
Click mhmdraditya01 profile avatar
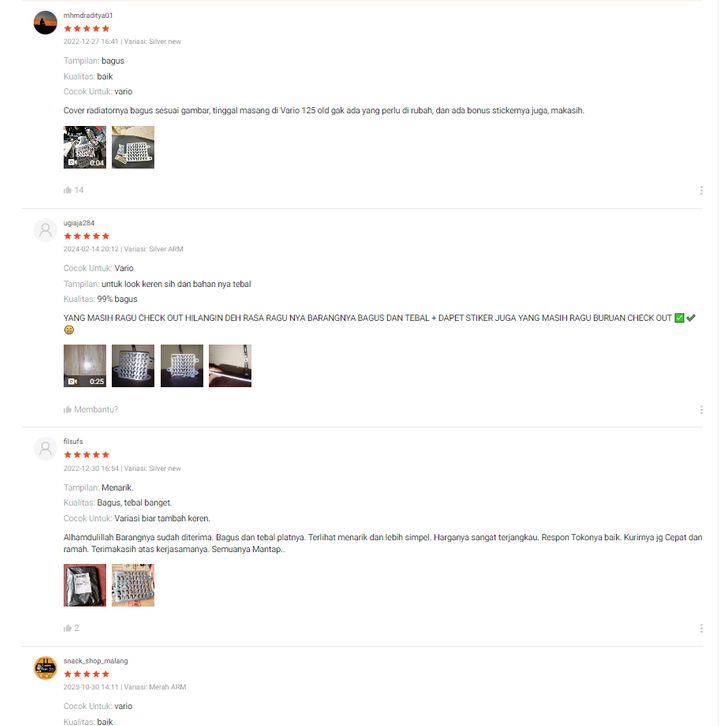coord(45,23)
